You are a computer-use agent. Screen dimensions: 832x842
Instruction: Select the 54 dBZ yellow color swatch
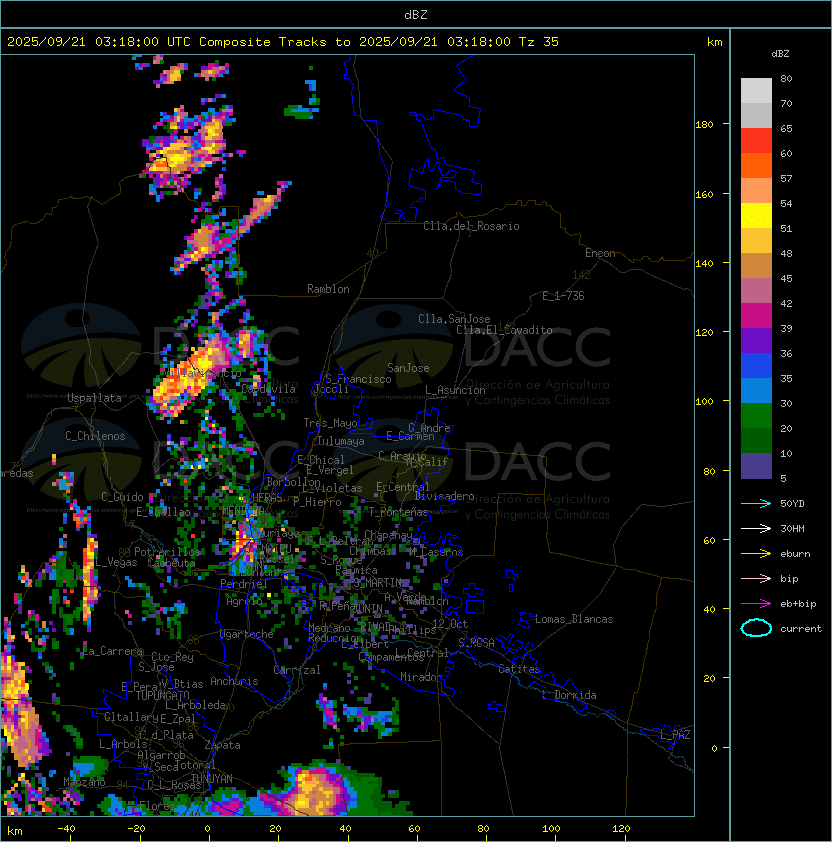(x=756, y=215)
